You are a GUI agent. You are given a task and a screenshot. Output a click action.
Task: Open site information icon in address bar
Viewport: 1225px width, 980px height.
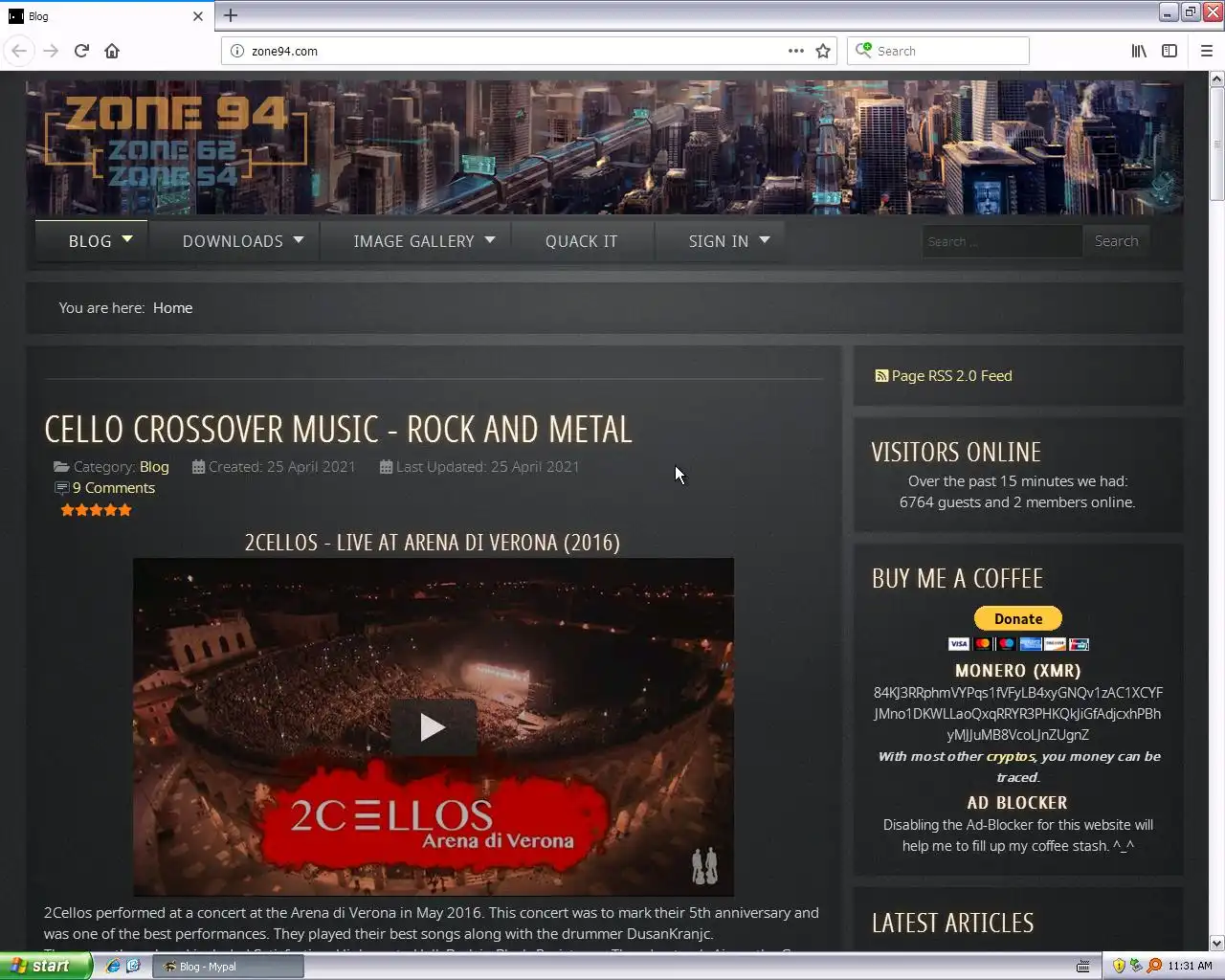pos(237,51)
